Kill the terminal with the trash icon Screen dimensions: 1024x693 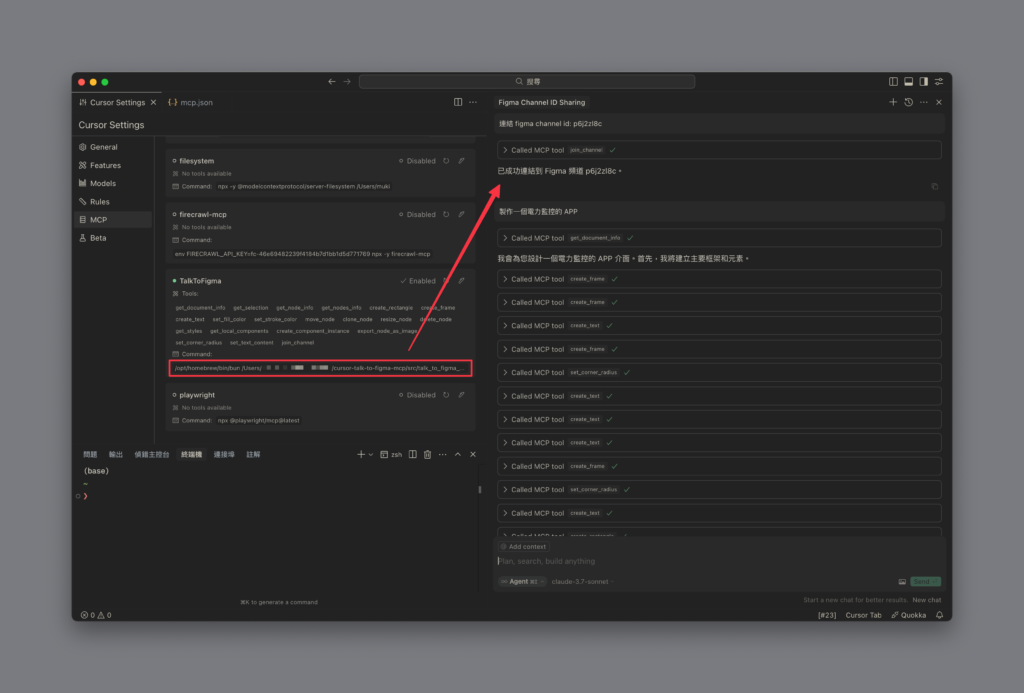click(425, 453)
